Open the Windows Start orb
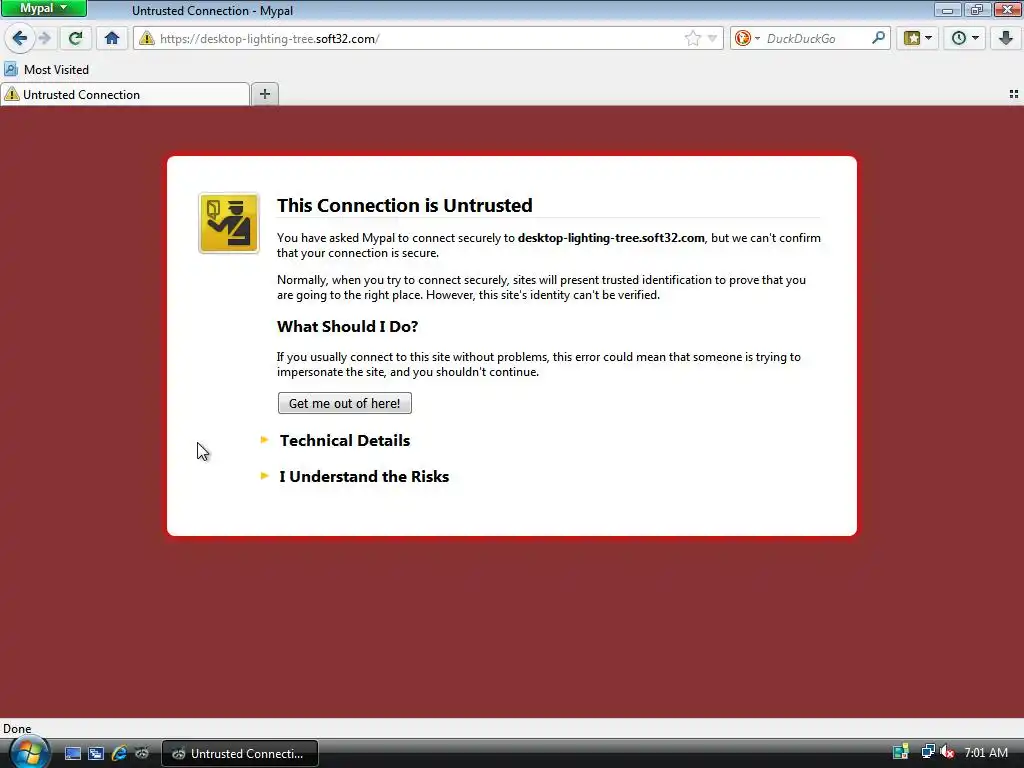The width and height of the screenshot is (1024, 768). (29, 753)
